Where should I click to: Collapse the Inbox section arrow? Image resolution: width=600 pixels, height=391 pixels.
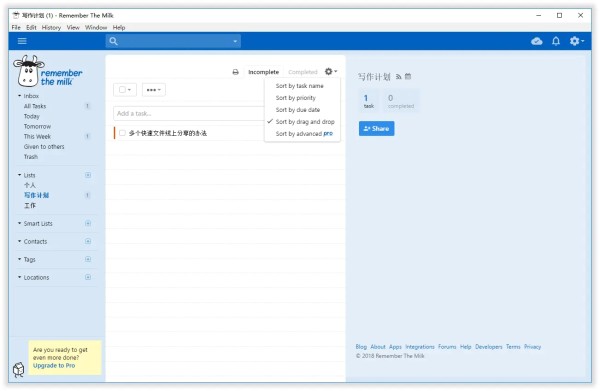(20, 96)
